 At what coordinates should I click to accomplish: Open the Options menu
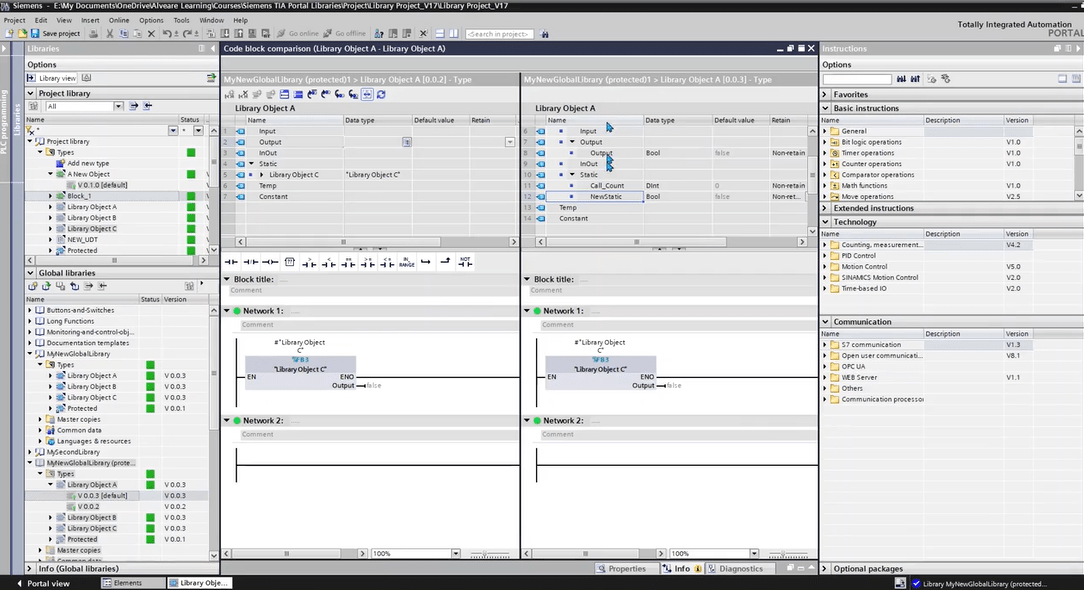(151, 20)
